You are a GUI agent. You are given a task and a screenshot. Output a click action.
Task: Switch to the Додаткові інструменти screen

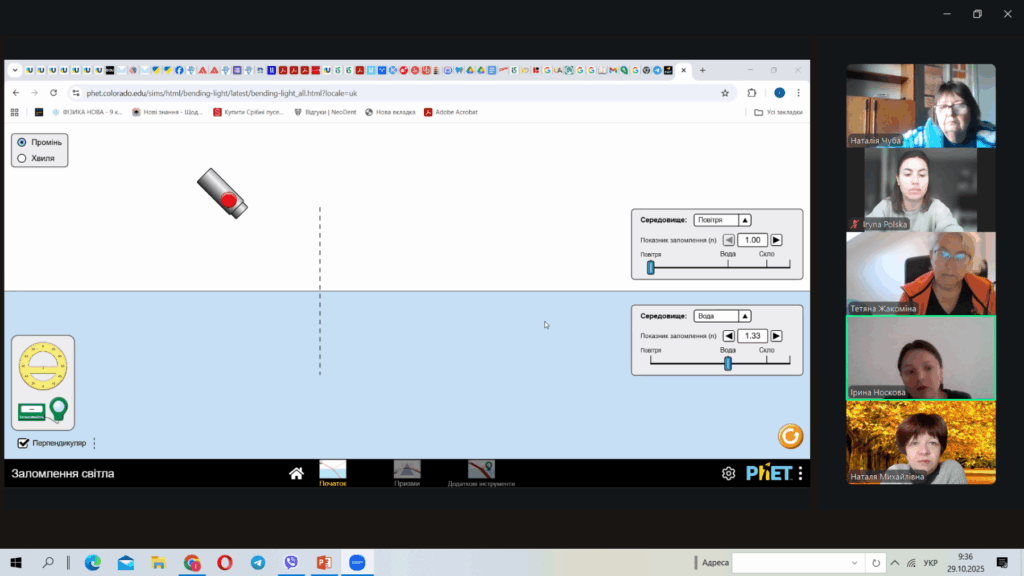[481, 473]
